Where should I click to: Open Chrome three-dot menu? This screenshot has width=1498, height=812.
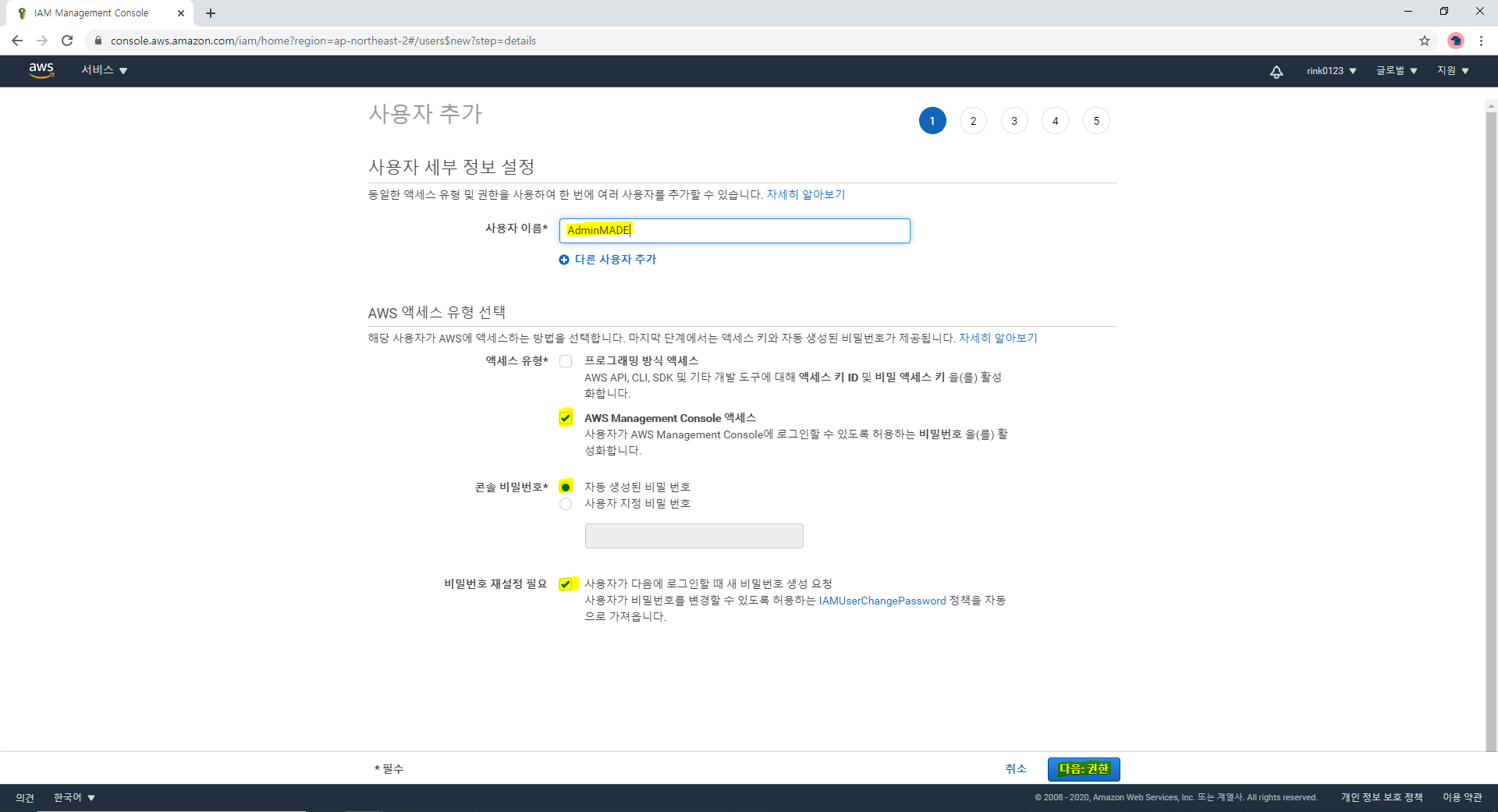(1481, 41)
